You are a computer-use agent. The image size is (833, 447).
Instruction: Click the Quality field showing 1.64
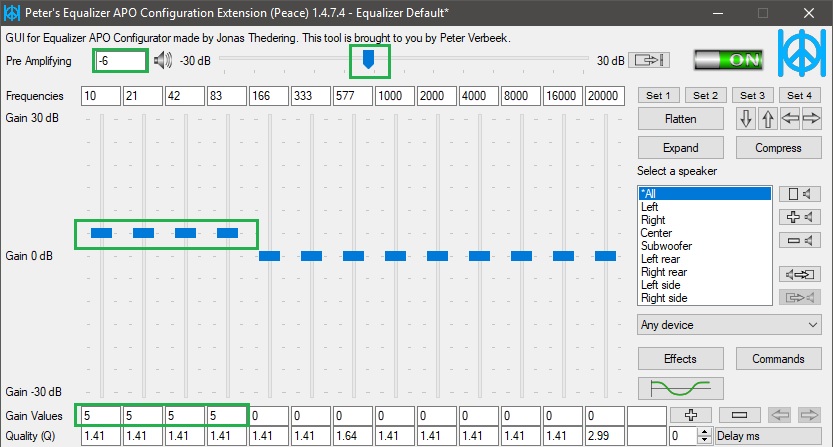[353, 436]
